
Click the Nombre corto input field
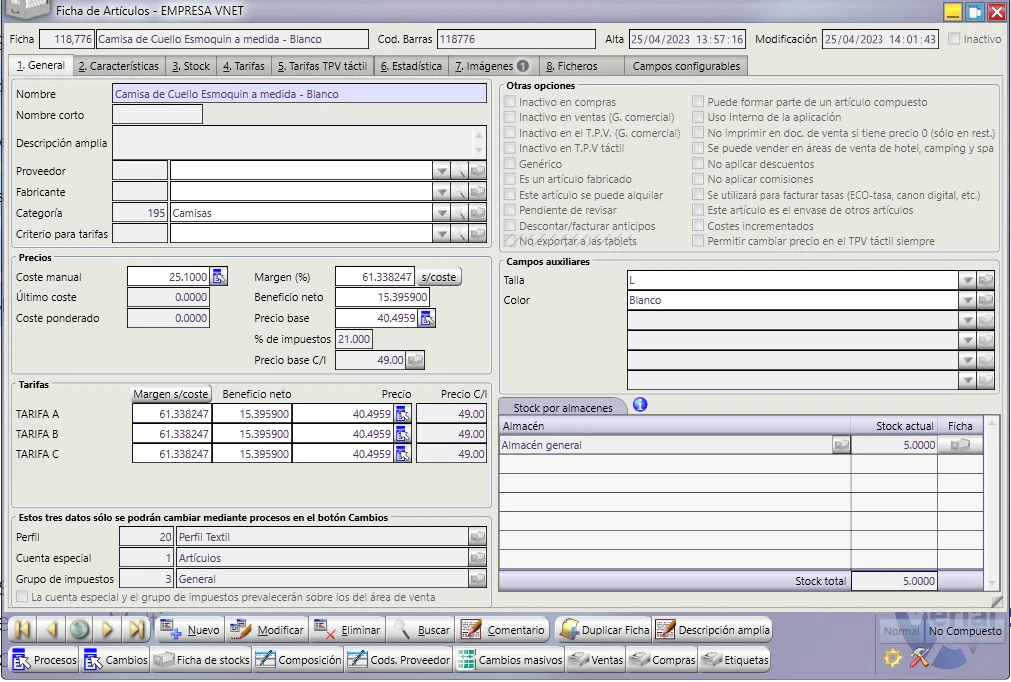[157, 115]
